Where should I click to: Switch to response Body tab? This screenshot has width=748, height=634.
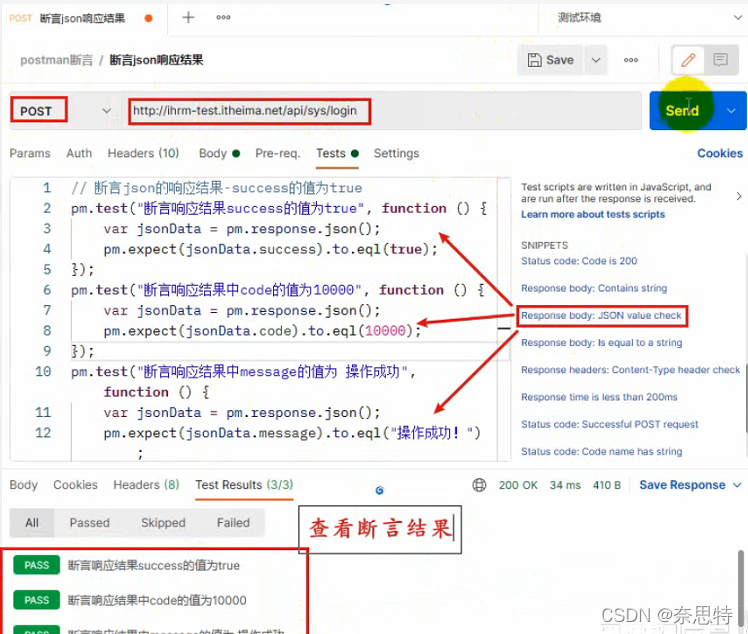23,485
